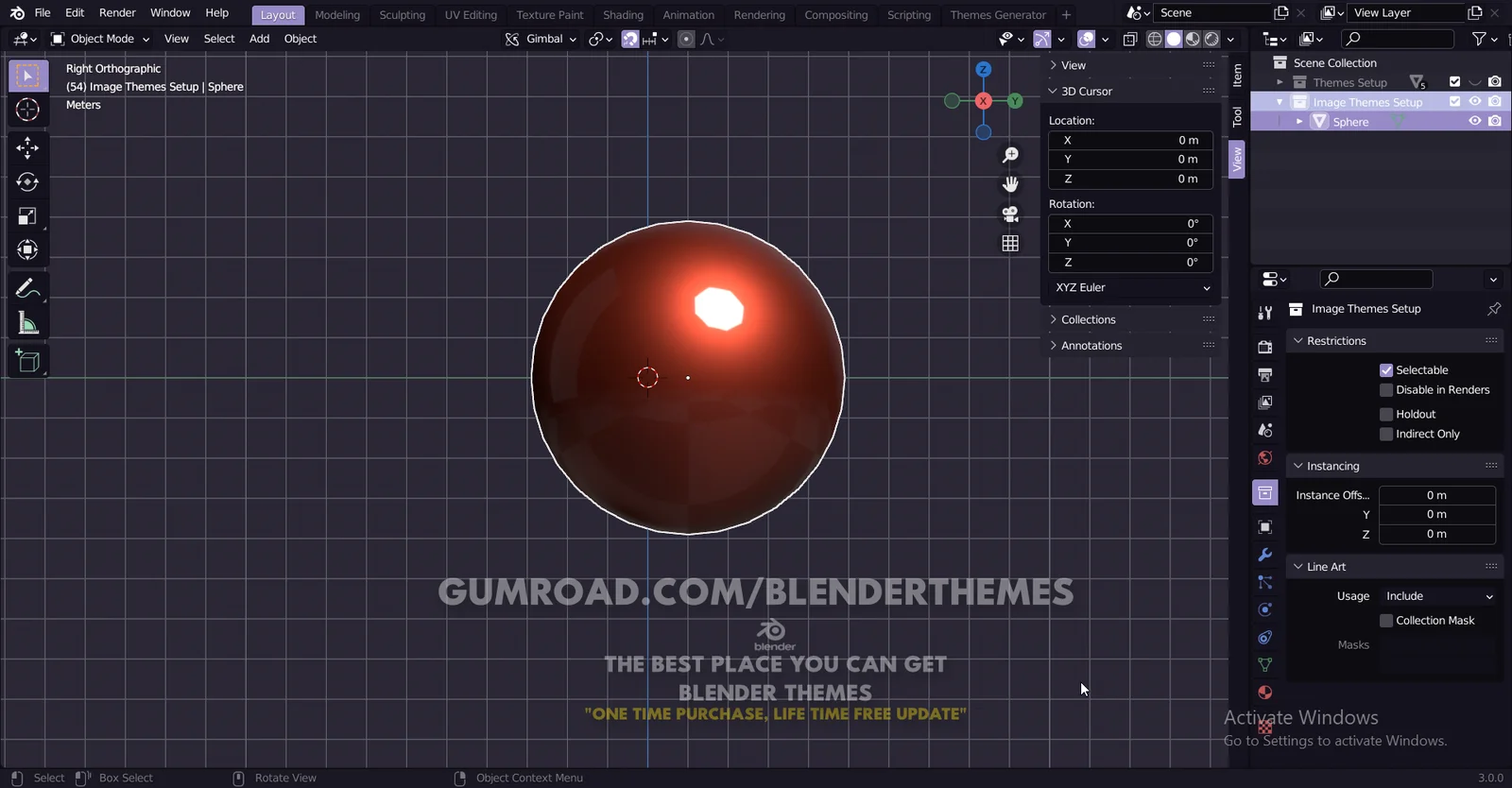The width and height of the screenshot is (1512, 788).
Task: Select the Item sidebar tab
Action: click(x=1237, y=76)
